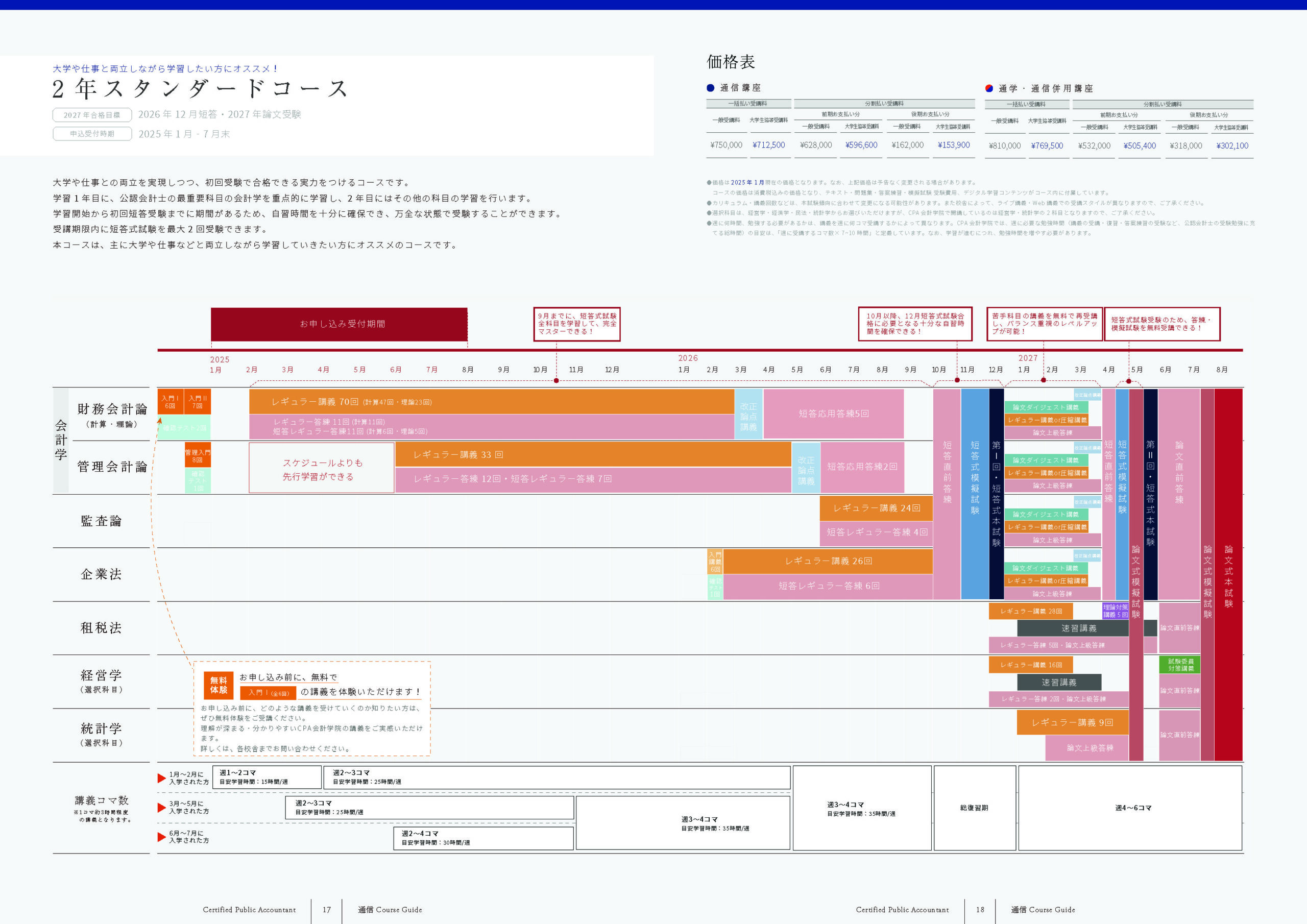Click the 苦手科目の講義を無料で再受講 callout
The height and width of the screenshot is (924, 1307).
click(x=1045, y=324)
